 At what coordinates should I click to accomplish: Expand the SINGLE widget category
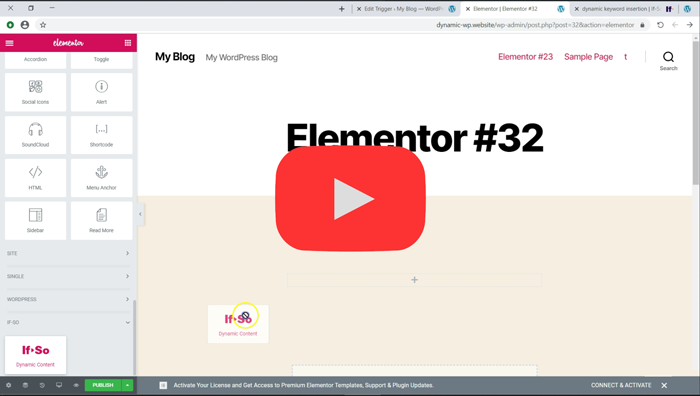click(x=68, y=276)
